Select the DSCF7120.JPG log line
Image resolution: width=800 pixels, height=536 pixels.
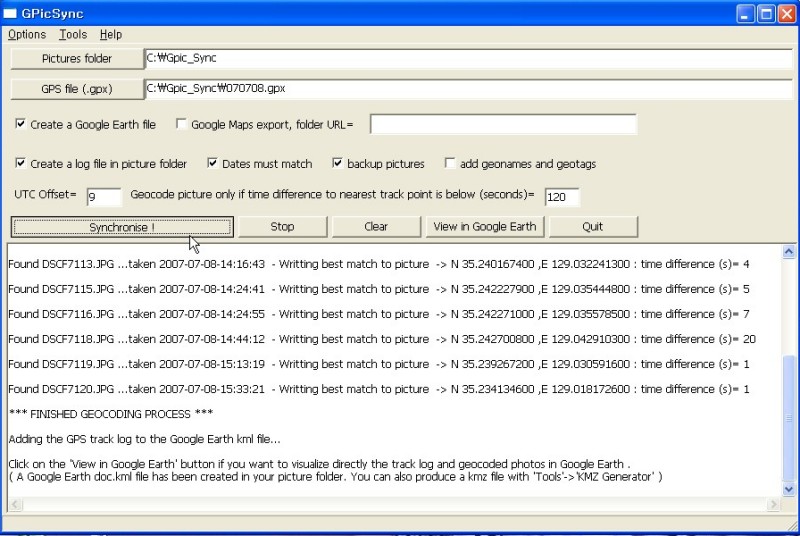[379, 389]
